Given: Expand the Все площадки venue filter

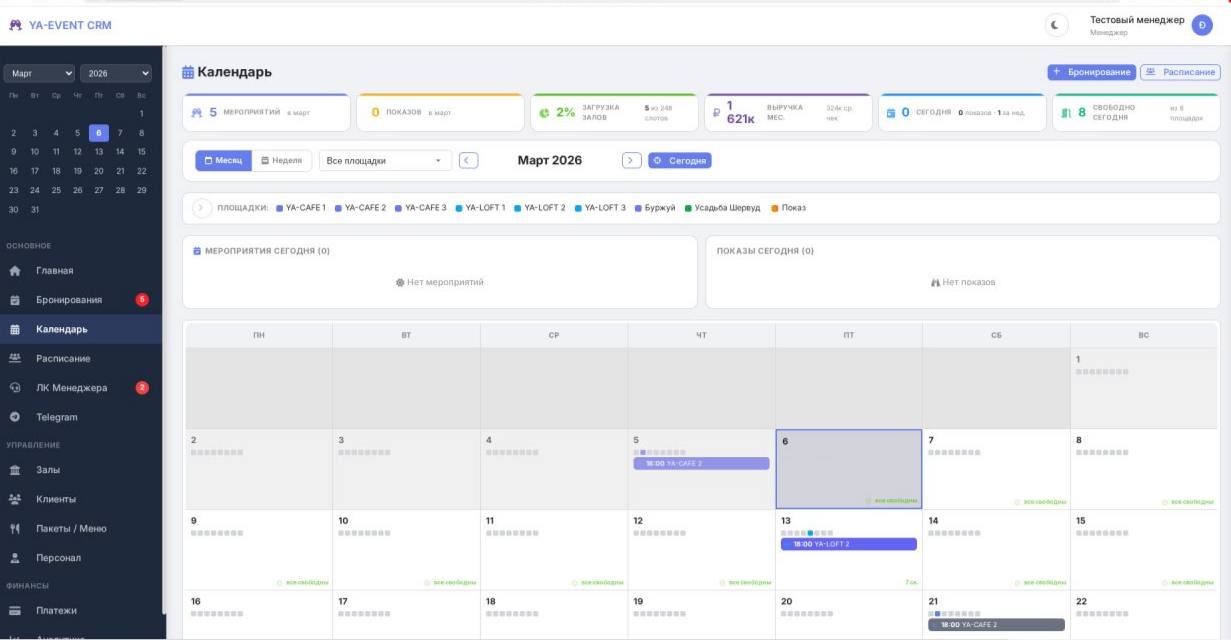Looking at the screenshot, I should tap(385, 160).
